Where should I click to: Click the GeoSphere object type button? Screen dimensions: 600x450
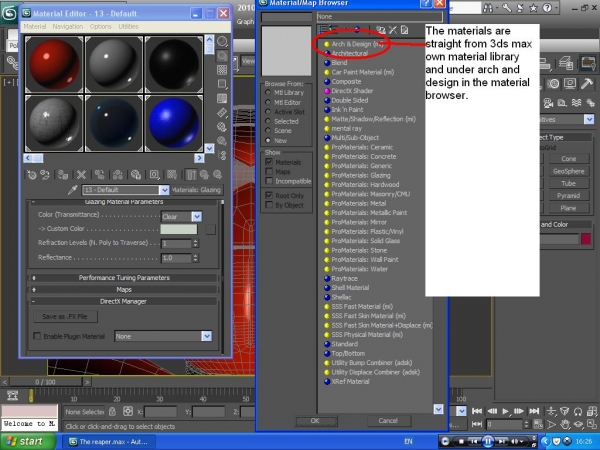(x=568, y=171)
